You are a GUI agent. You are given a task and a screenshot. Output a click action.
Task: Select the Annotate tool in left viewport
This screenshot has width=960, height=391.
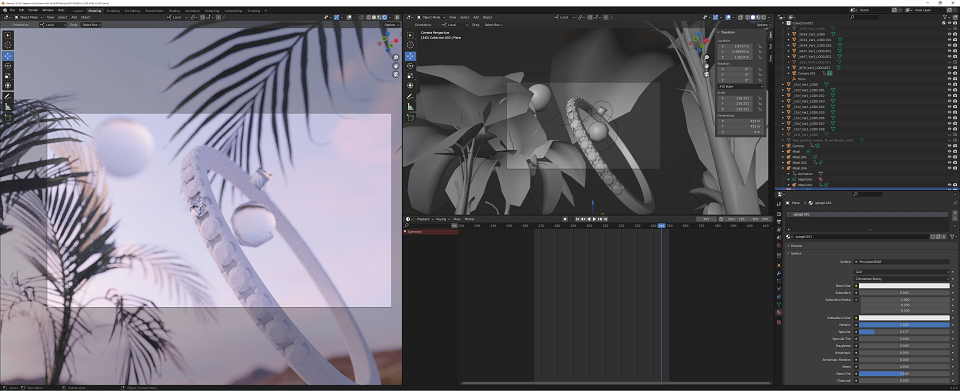[x=8, y=96]
